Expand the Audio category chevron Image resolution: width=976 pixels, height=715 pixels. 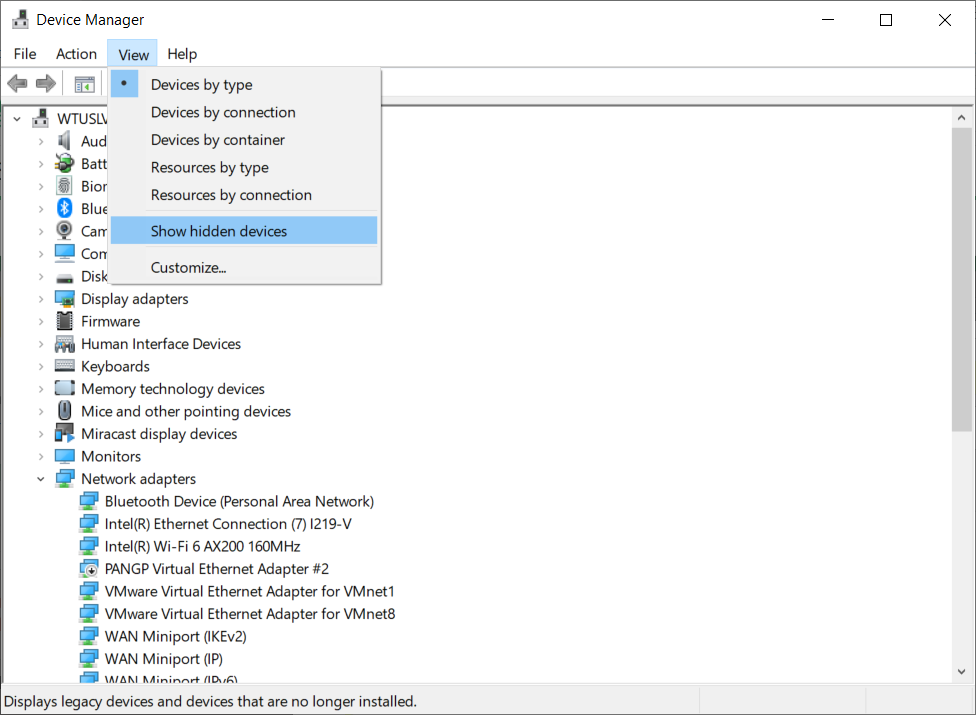click(x=41, y=142)
